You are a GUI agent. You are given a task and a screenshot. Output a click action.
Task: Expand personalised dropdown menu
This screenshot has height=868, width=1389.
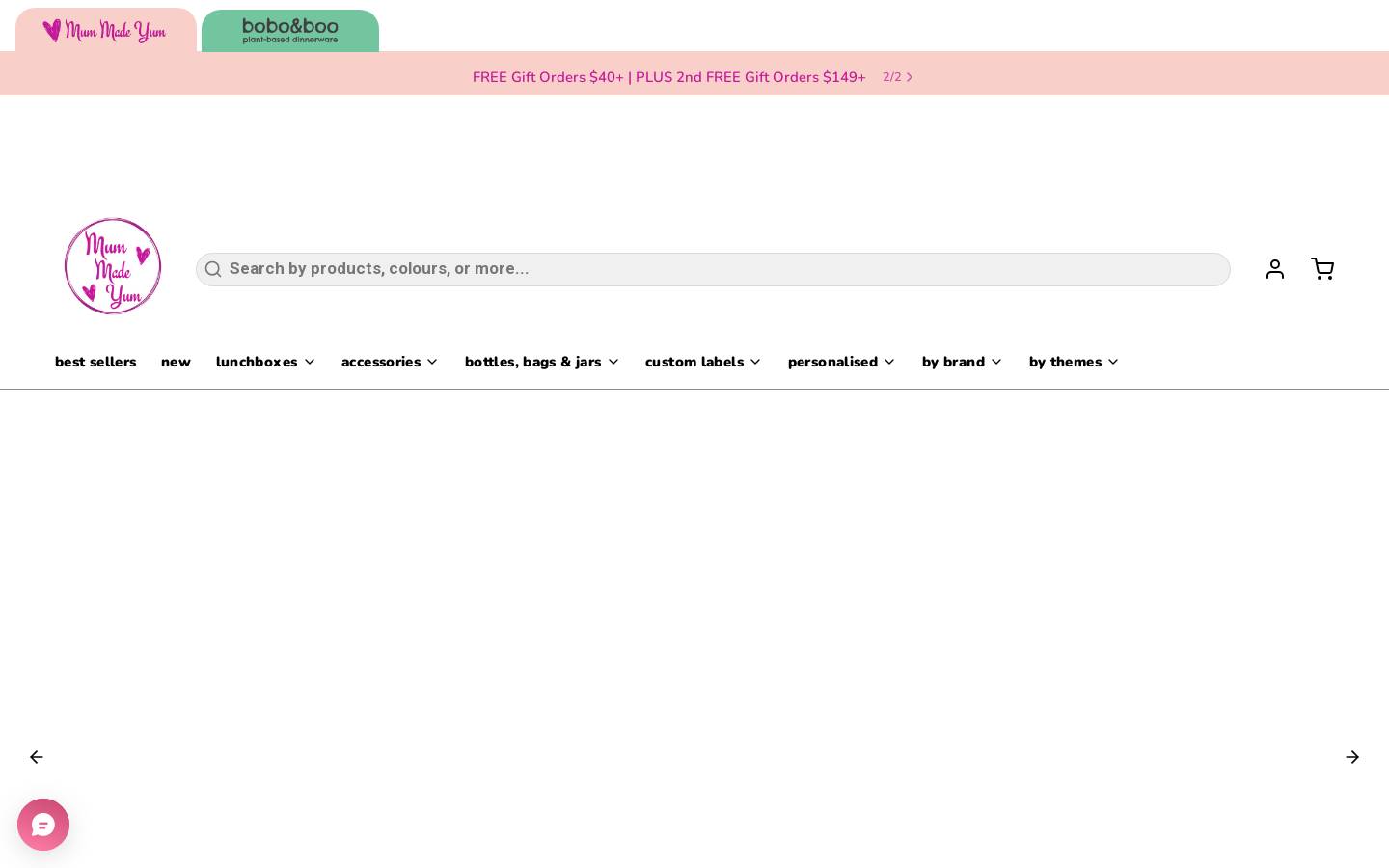(x=842, y=362)
